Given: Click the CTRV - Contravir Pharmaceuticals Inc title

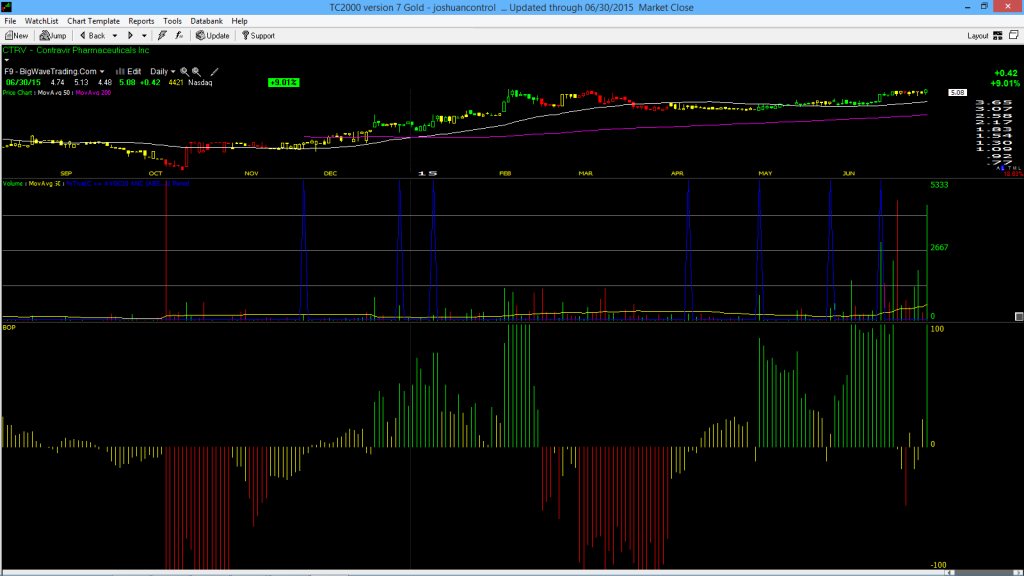Looking at the screenshot, I should pyautogui.click(x=76, y=50).
